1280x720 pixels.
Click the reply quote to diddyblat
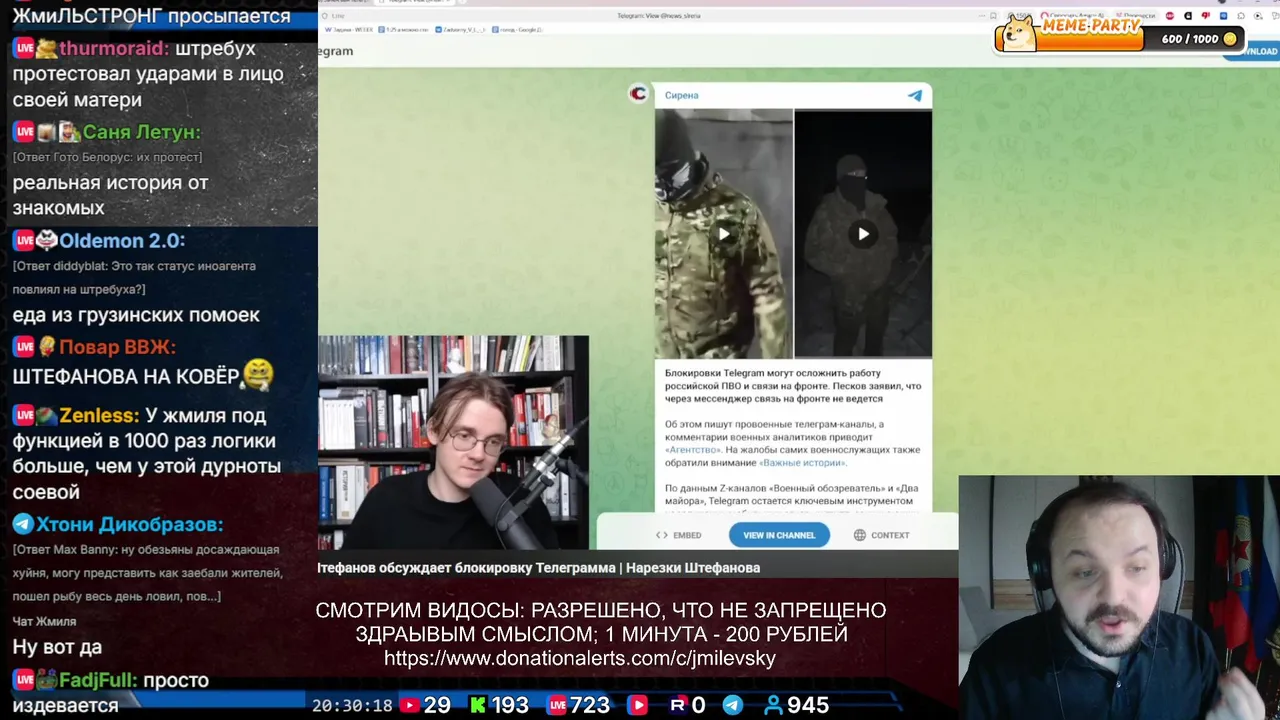click(x=134, y=278)
